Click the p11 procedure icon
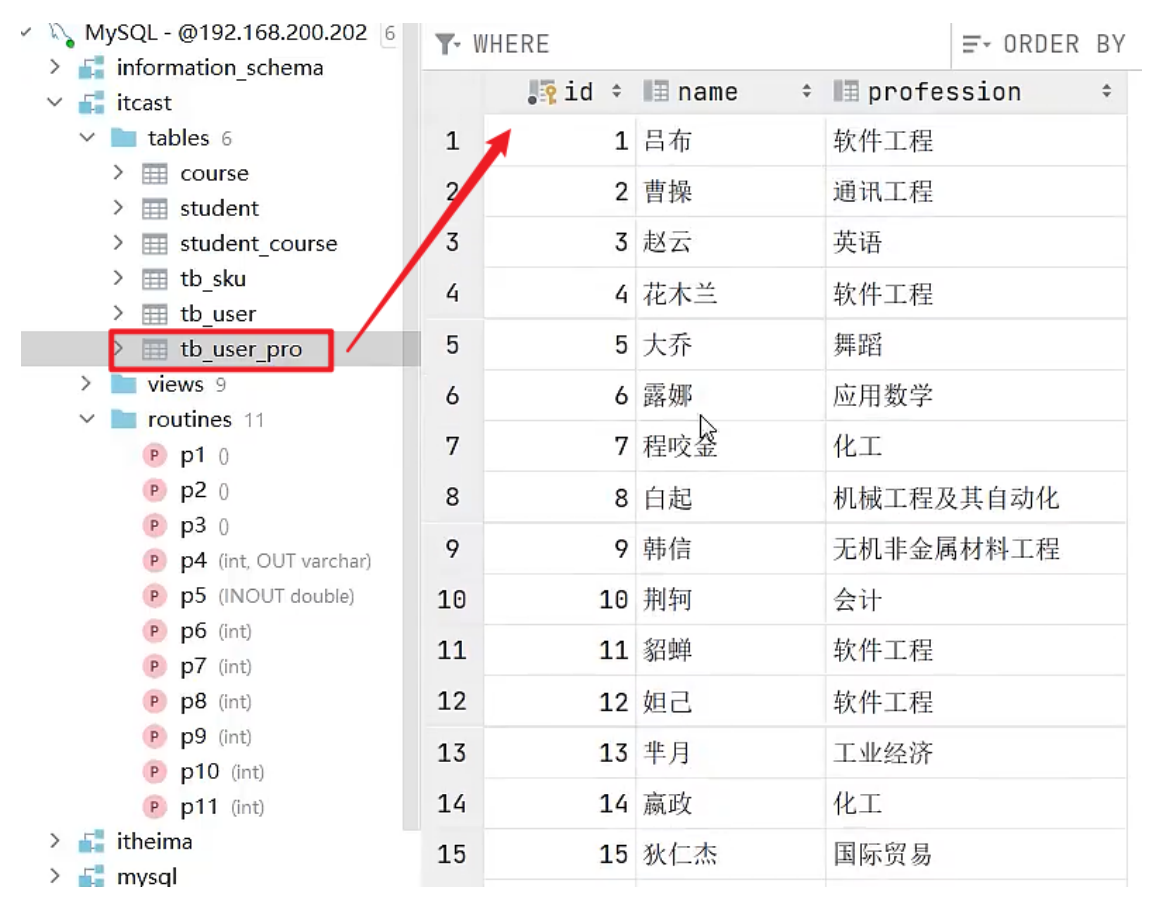 click(x=154, y=807)
